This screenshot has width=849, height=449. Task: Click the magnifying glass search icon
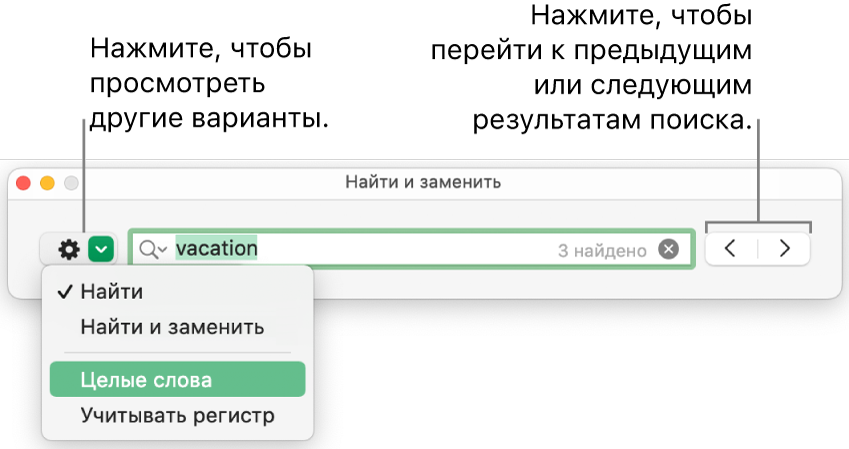point(150,250)
